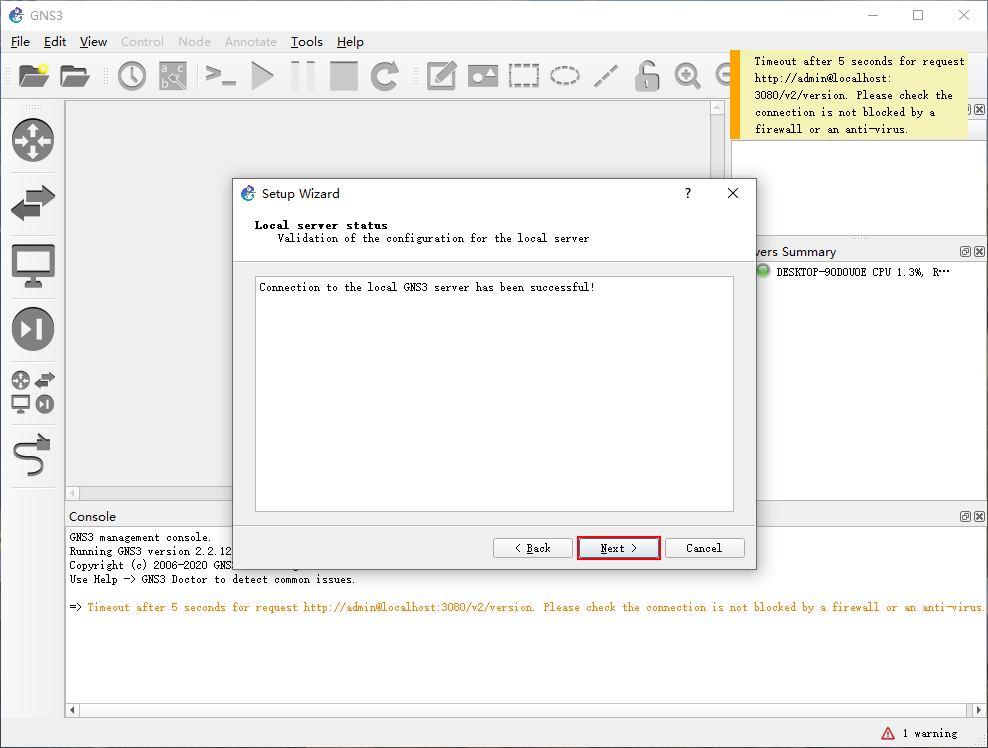Screen dimensions: 988x748
Task: Reload all nodes icon
Action: pyautogui.click(x=384, y=76)
